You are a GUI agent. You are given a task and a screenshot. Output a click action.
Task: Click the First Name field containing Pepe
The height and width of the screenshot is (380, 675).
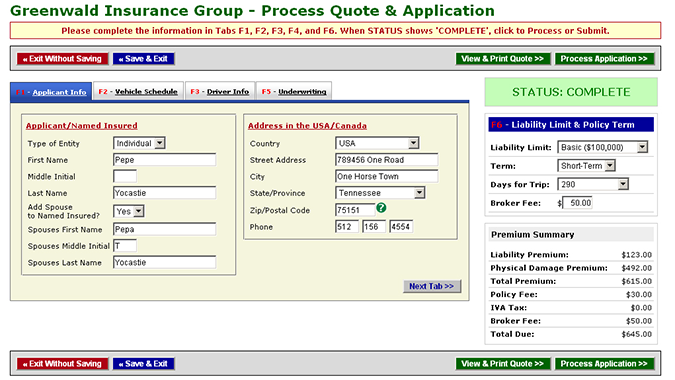164,160
